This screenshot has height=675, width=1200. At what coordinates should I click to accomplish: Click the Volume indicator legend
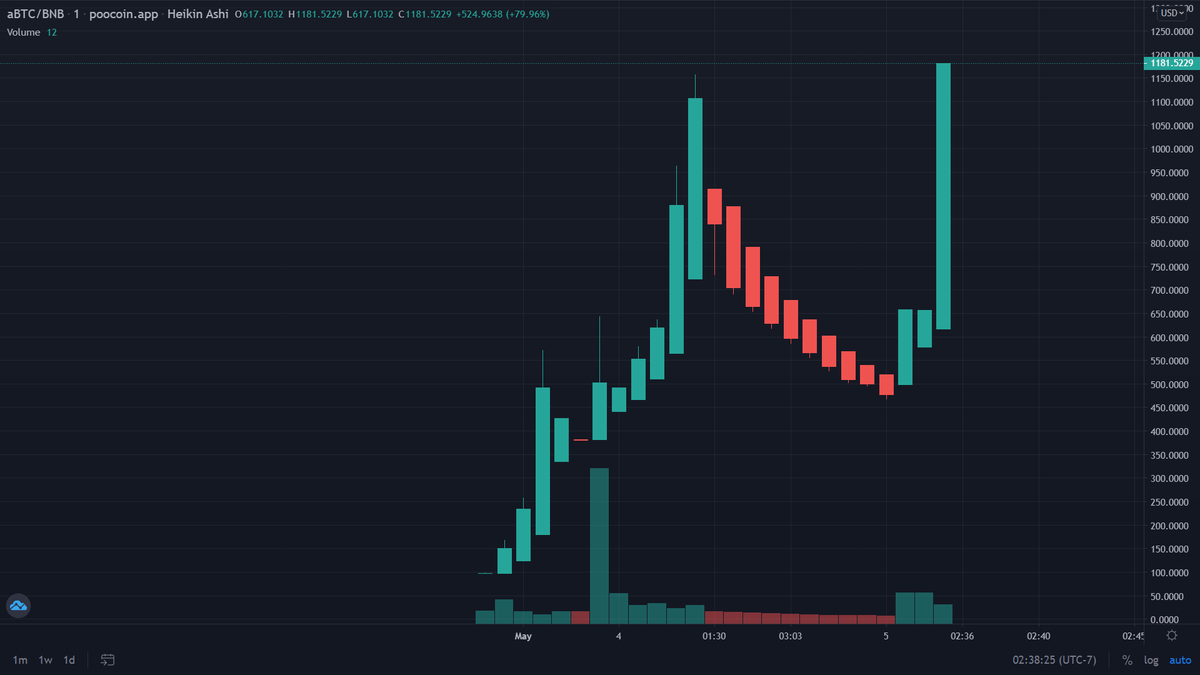pyautogui.click(x=24, y=32)
